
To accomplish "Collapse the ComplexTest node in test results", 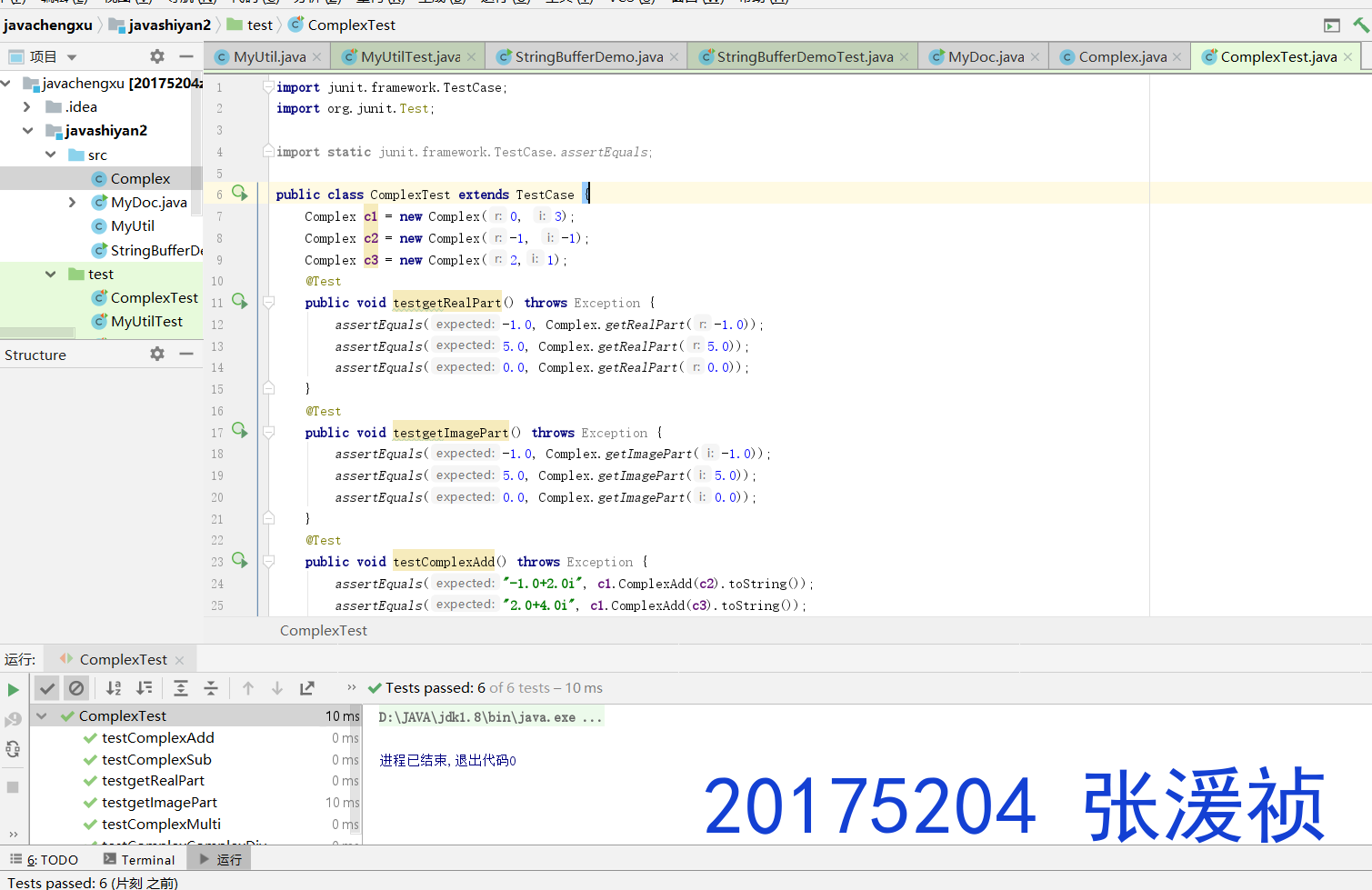I will click(x=42, y=716).
